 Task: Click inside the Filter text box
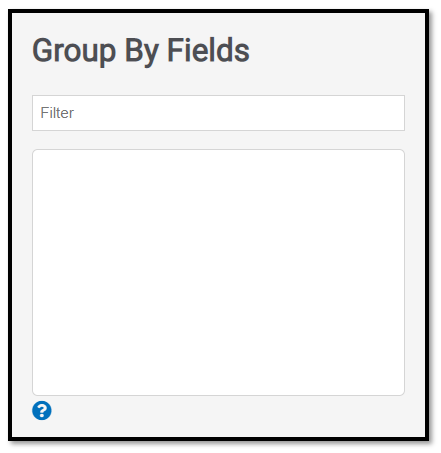[218, 113]
